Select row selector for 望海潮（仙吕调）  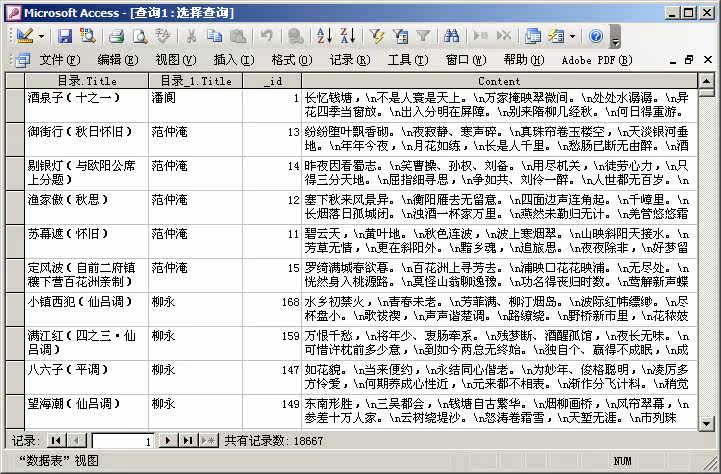point(15,411)
